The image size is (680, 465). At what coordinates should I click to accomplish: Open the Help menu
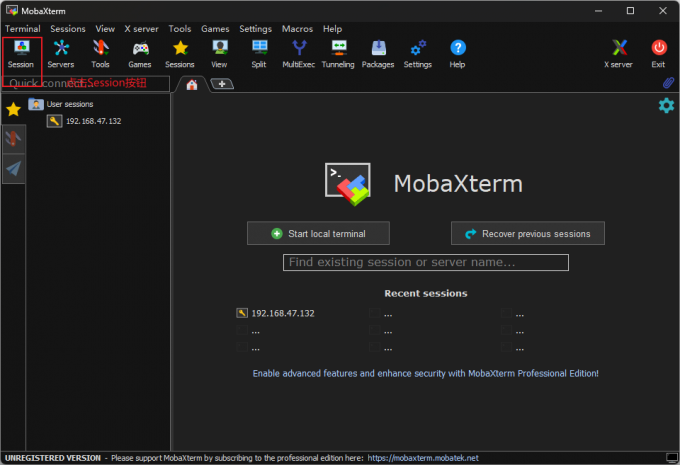332,29
